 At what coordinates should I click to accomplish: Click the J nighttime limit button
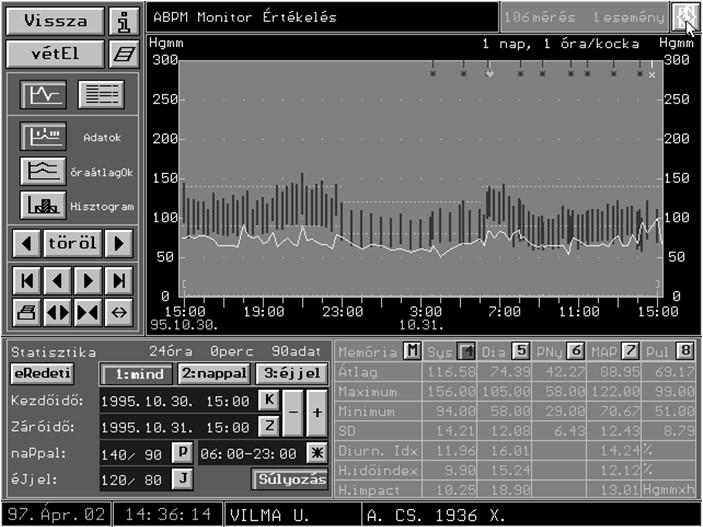coord(183,479)
